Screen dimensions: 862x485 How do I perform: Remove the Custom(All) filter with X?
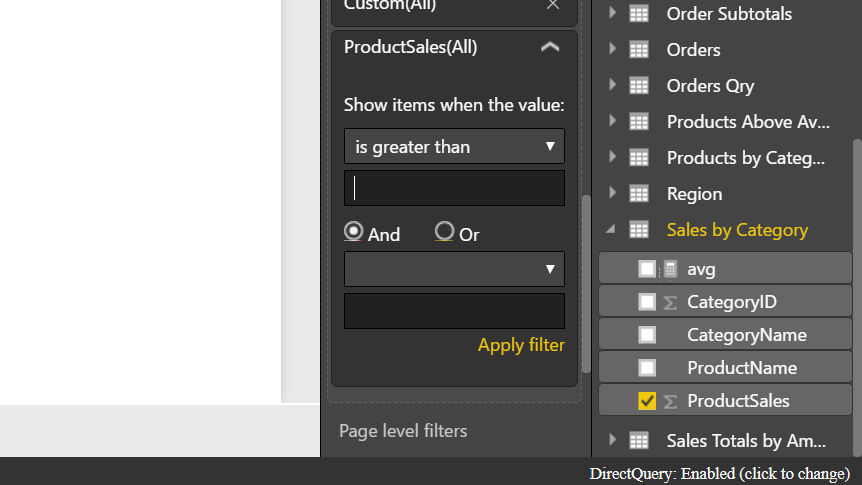point(552,5)
